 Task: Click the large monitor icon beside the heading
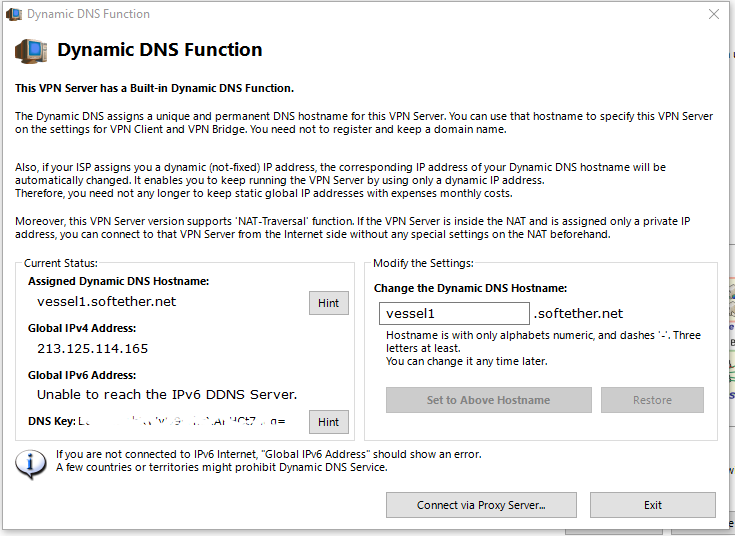pyautogui.click(x=31, y=51)
